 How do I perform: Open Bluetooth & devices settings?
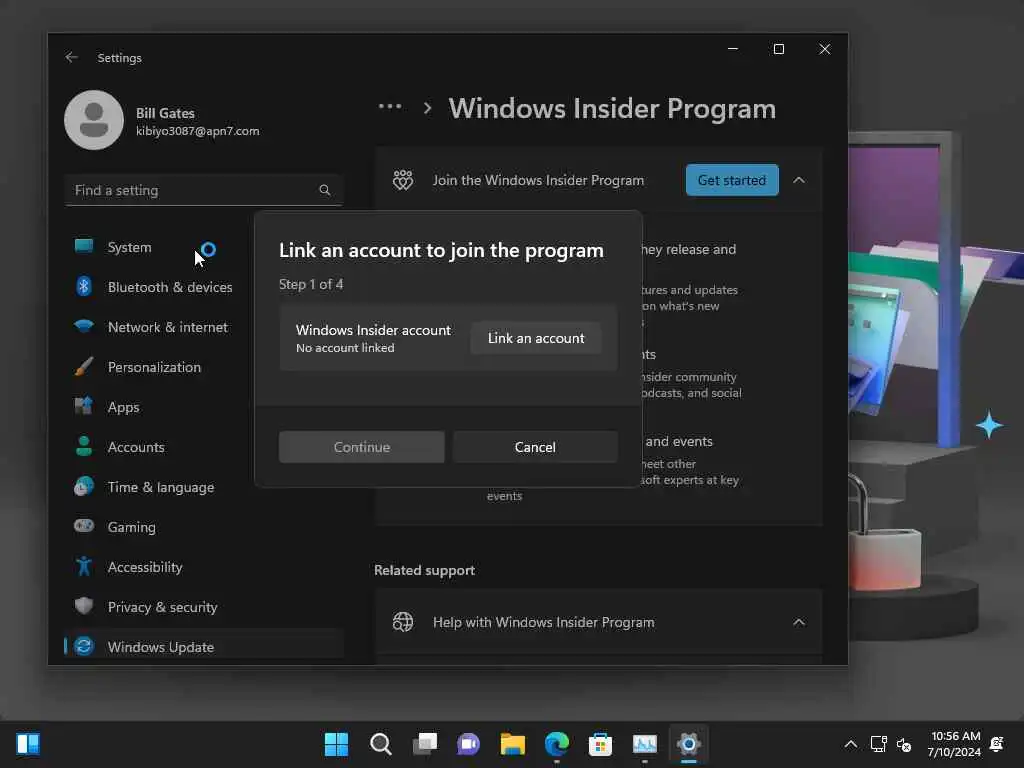tap(203, 287)
